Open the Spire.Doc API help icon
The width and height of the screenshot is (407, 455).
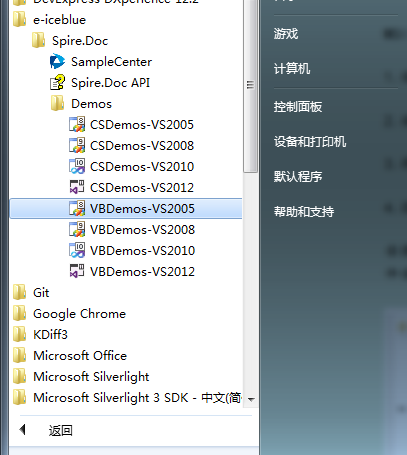click(x=57, y=83)
